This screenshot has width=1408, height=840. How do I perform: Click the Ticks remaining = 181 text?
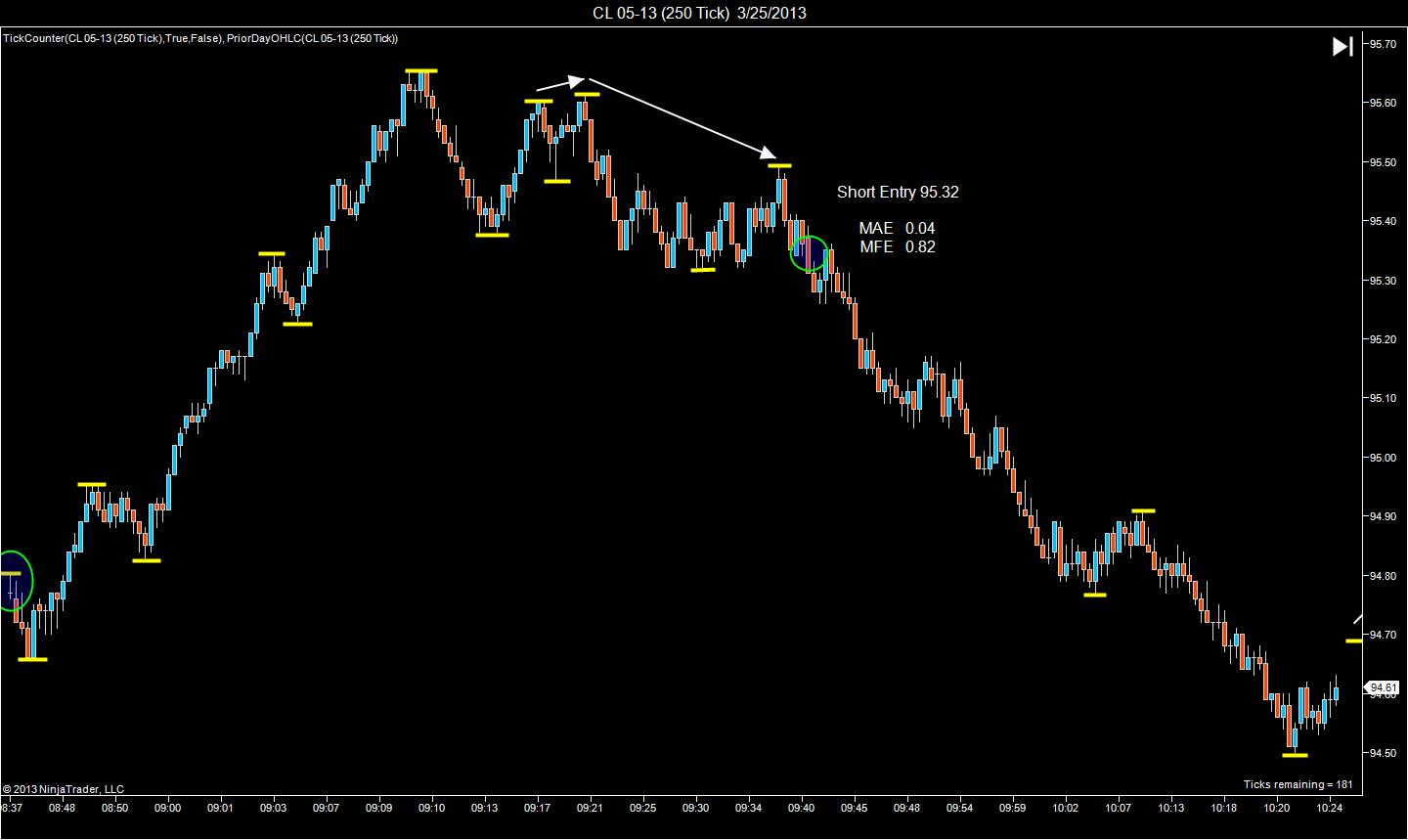1298,784
